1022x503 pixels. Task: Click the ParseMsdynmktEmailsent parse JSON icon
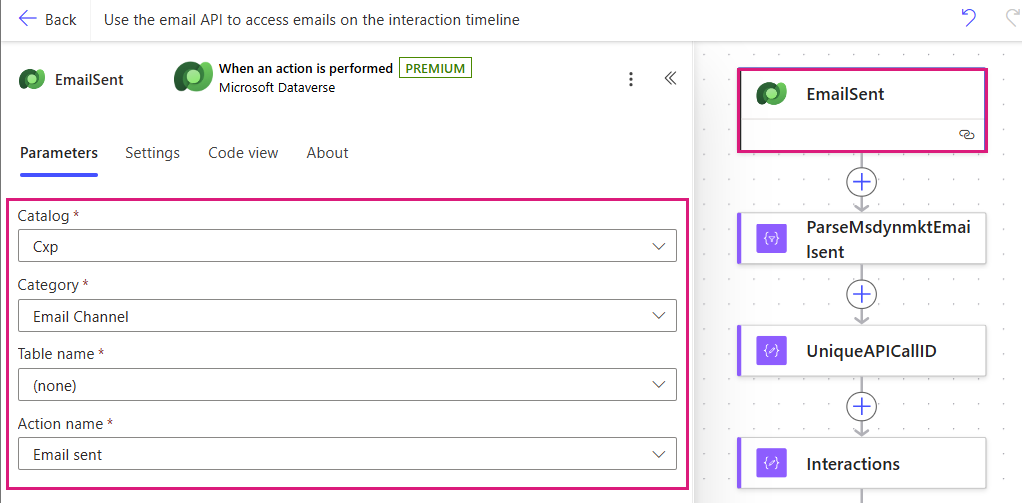[772, 238]
